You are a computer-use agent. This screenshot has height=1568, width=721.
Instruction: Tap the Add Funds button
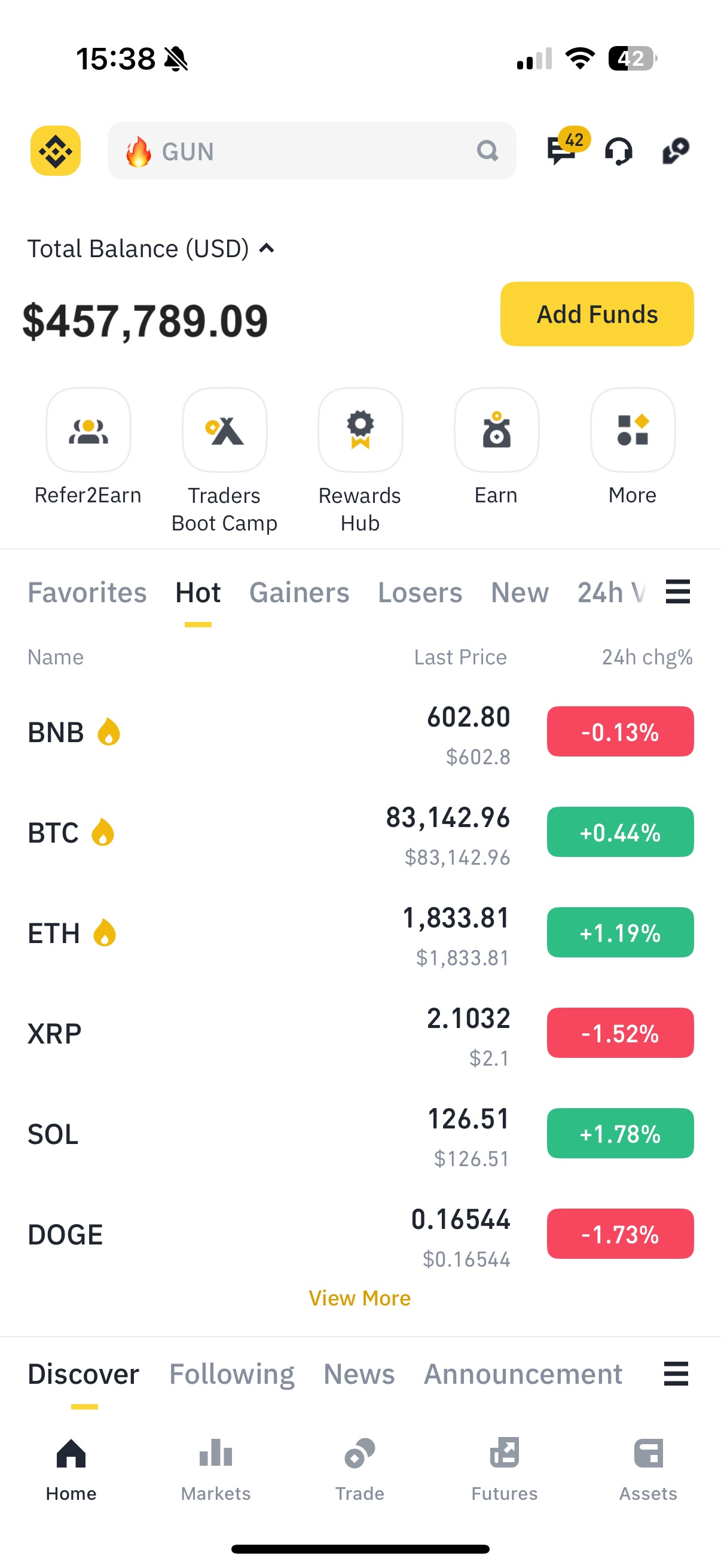pyautogui.click(x=597, y=314)
